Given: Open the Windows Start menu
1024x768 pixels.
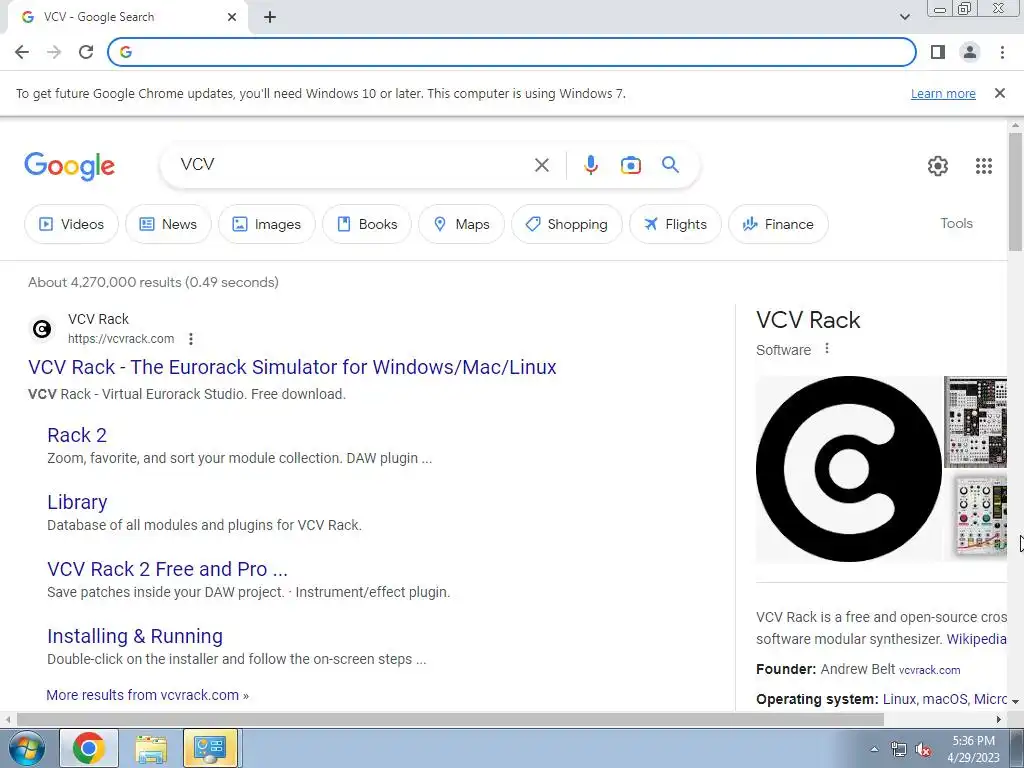Looking at the screenshot, I should point(25,748).
